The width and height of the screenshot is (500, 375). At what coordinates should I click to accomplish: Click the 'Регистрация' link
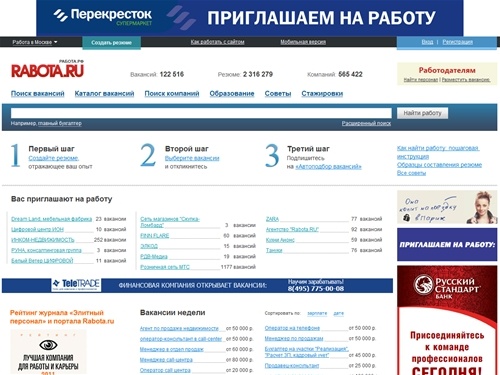click(458, 42)
